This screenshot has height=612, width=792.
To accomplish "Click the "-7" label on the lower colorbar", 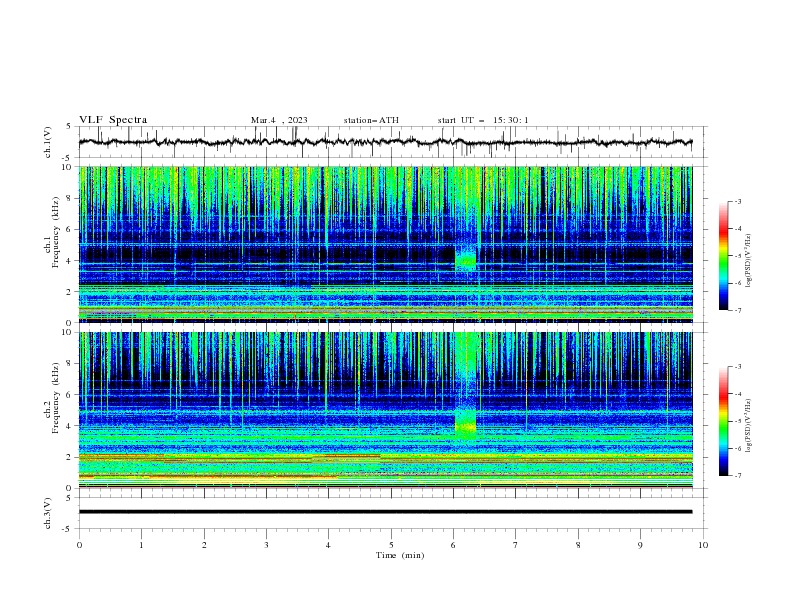I will 738,475.
